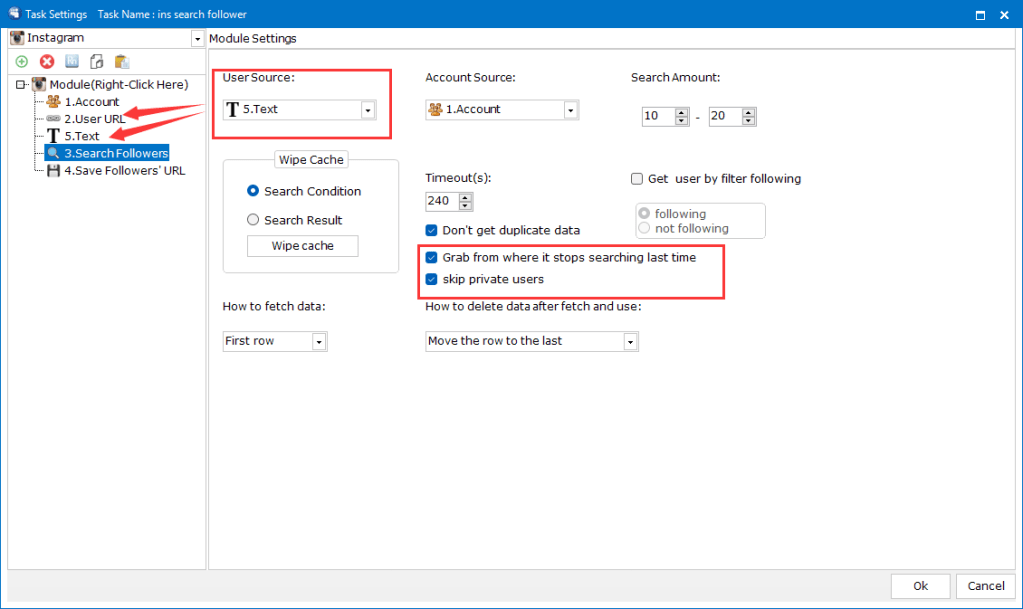This screenshot has width=1023, height=609.
Task: Open the User Source dropdown
Action: pyautogui.click(x=368, y=110)
